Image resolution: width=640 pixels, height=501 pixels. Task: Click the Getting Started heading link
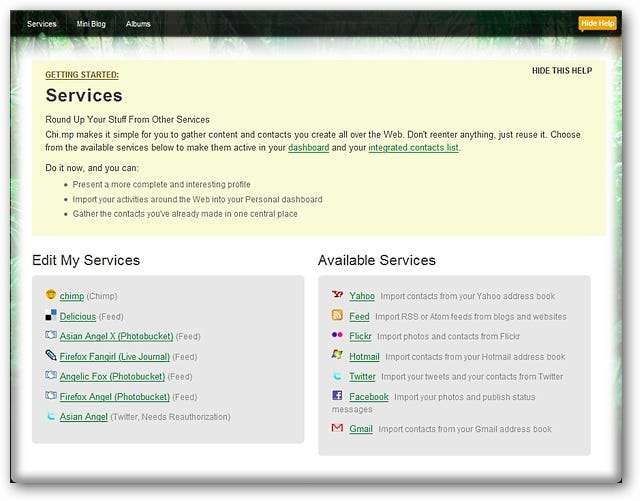pyautogui.click(x=82, y=75)
